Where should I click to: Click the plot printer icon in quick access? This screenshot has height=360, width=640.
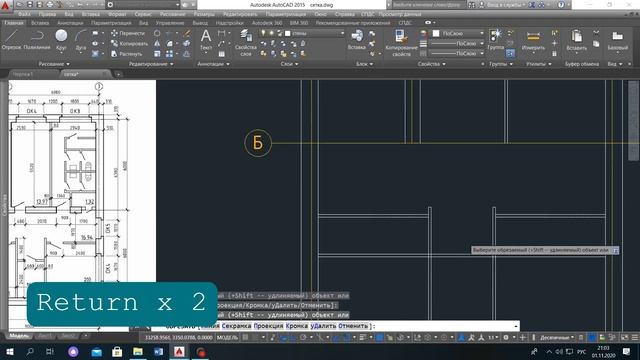[x=50, y=5]
